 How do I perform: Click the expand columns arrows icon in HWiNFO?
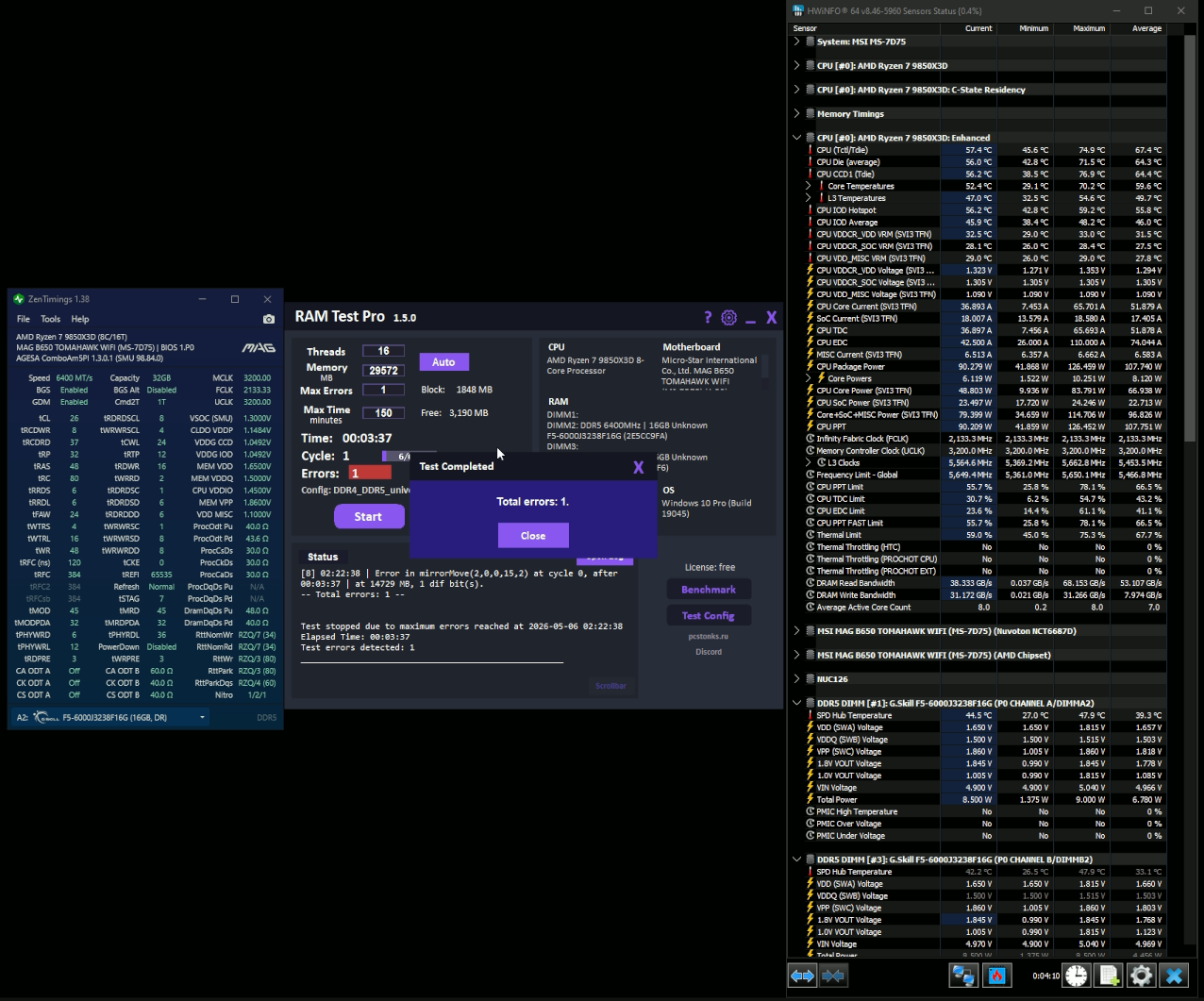[802, 976]
